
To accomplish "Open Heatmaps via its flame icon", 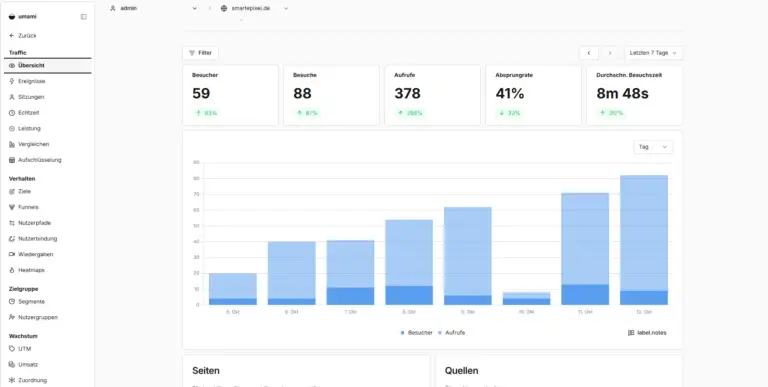I will pos(12,270).
